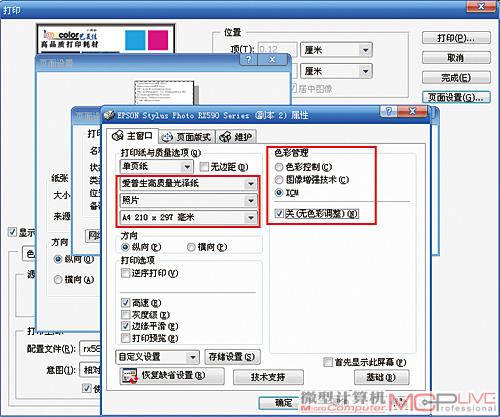Click the 页面设置(G)... button
The image size is (500, 417).
tap(456, 97)
